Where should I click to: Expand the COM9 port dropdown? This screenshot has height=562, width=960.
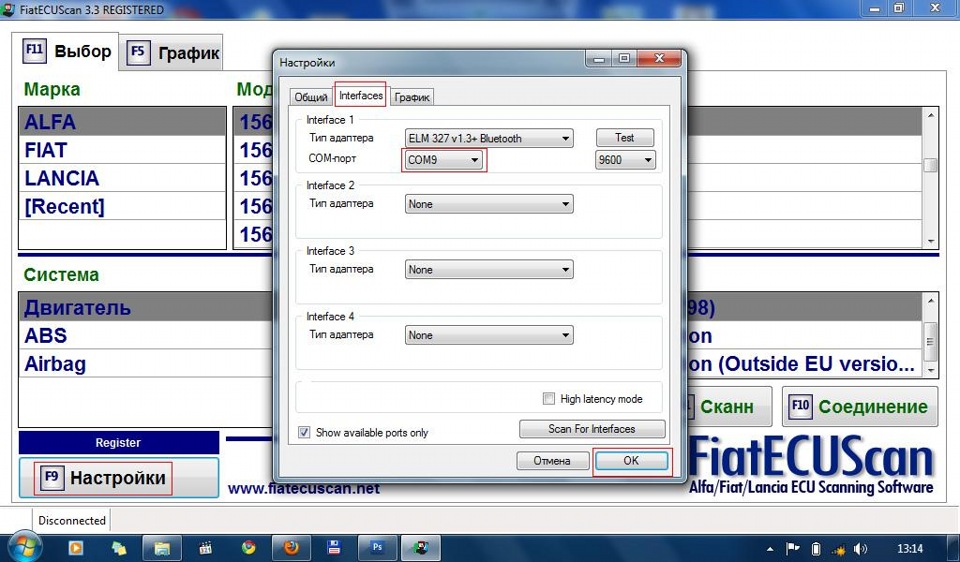pyautogui.click(x=444, y=160)
